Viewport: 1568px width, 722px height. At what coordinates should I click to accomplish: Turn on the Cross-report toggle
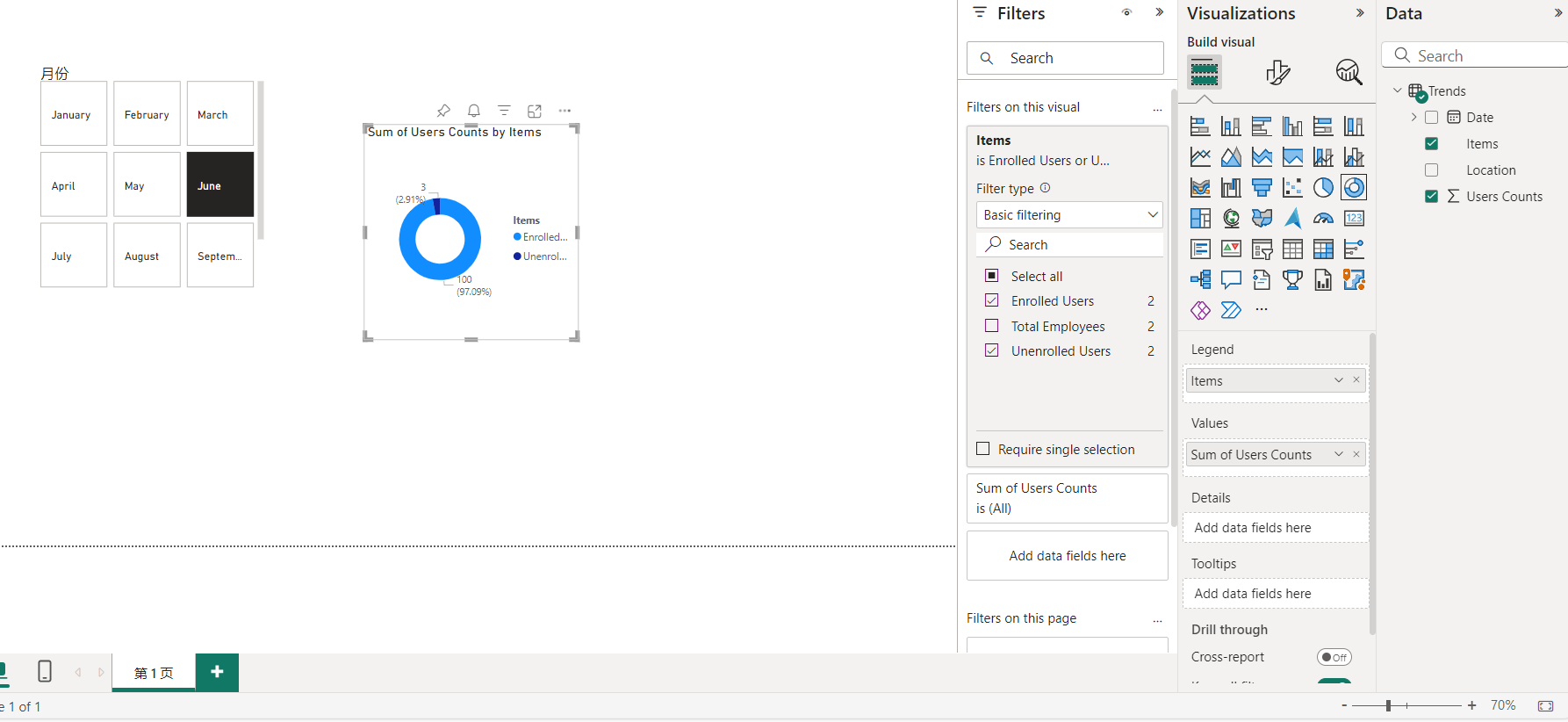1334,657
